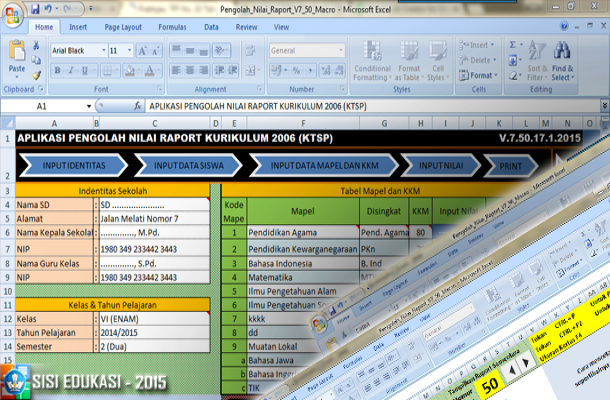Viewport: 610px width, 400px height.
Task: Open Conditional Formatting menu
Action: coord(372,61)
